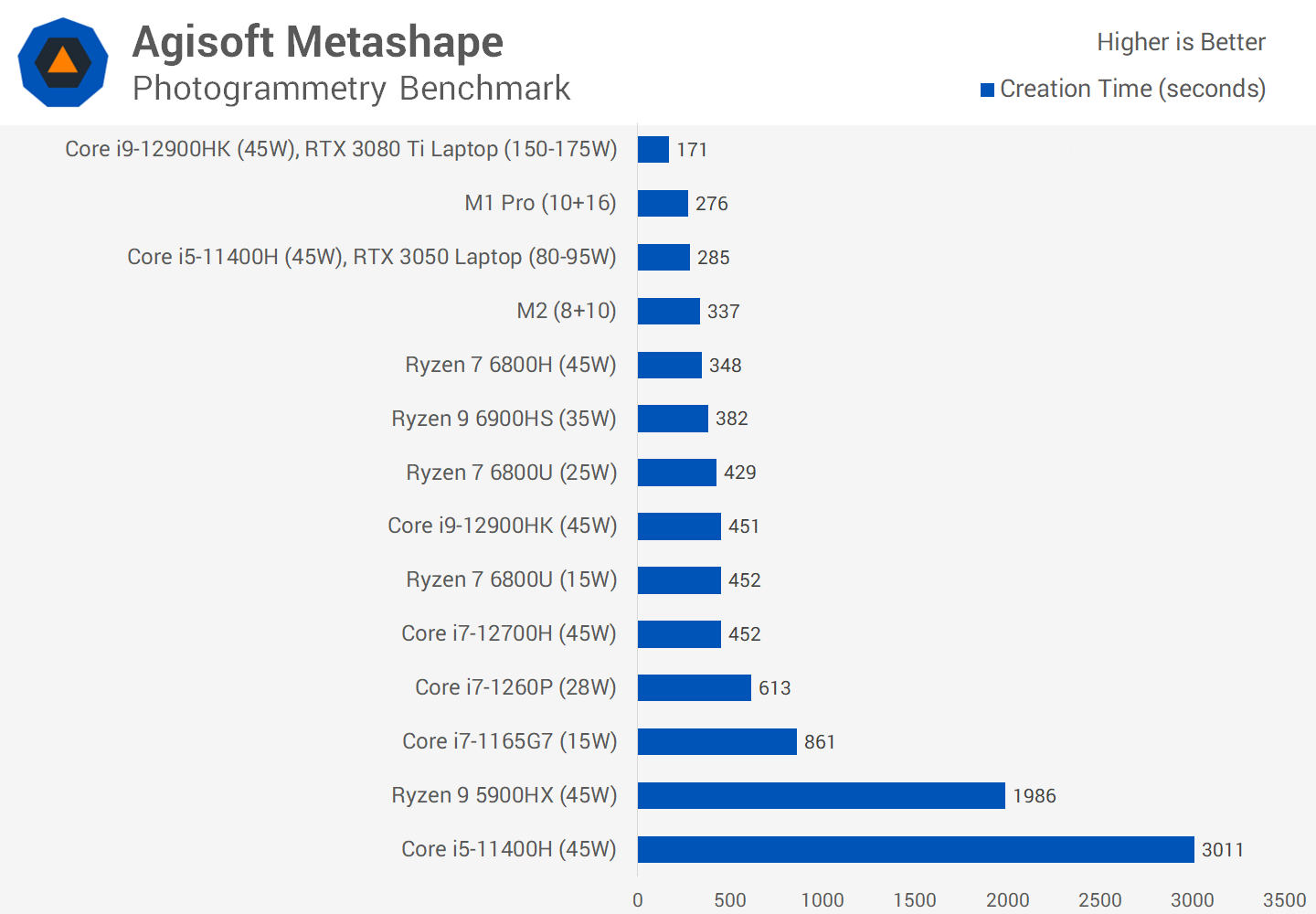
Task: Click the Creation Time (seconds) legend label
Action: (1132, 89)
